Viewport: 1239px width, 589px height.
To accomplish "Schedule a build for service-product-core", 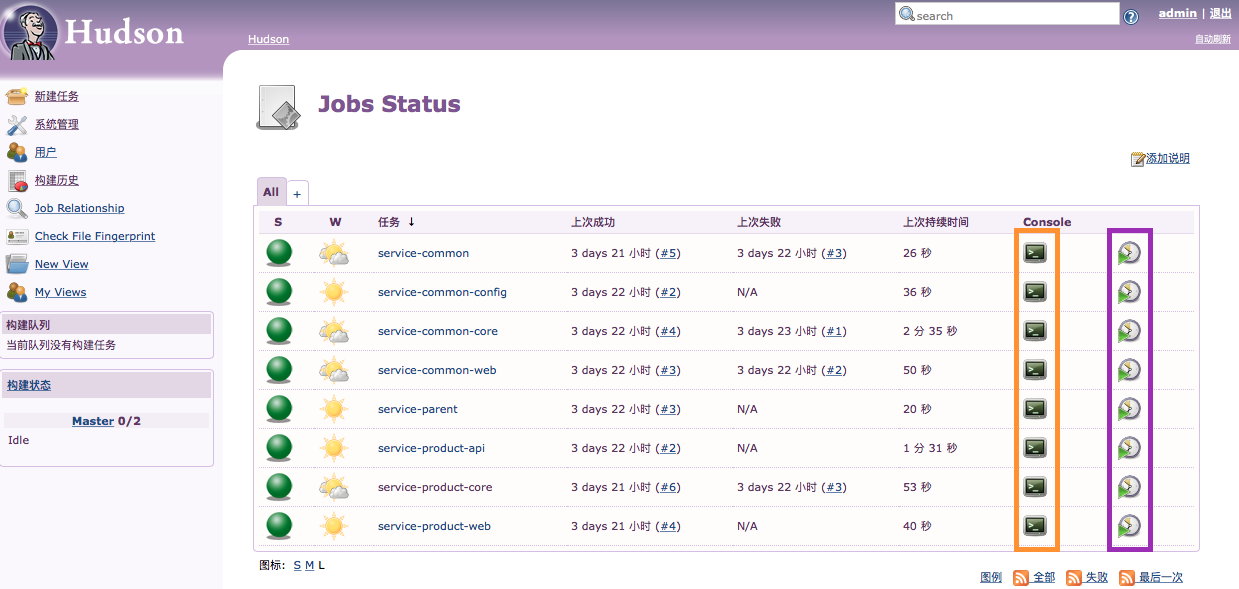I will 1129,487.
